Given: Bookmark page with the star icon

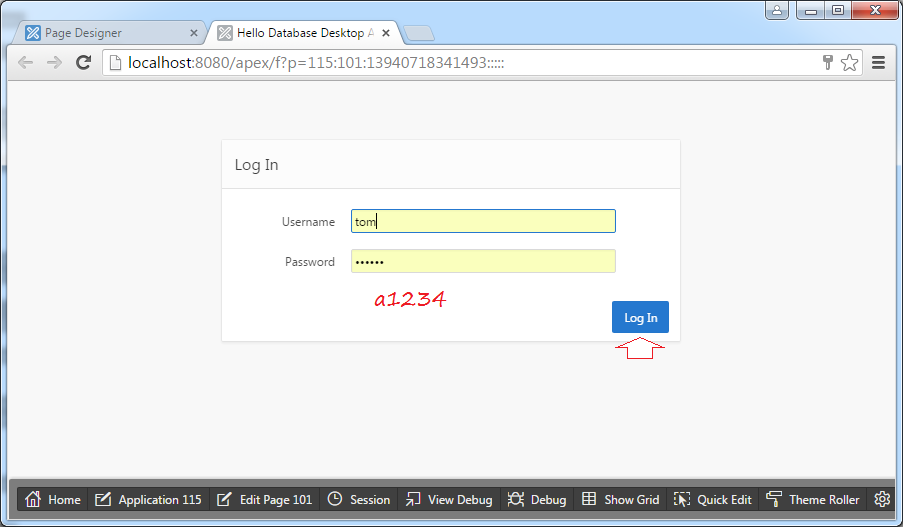Looking at the screenshot, I should [849, 62].
